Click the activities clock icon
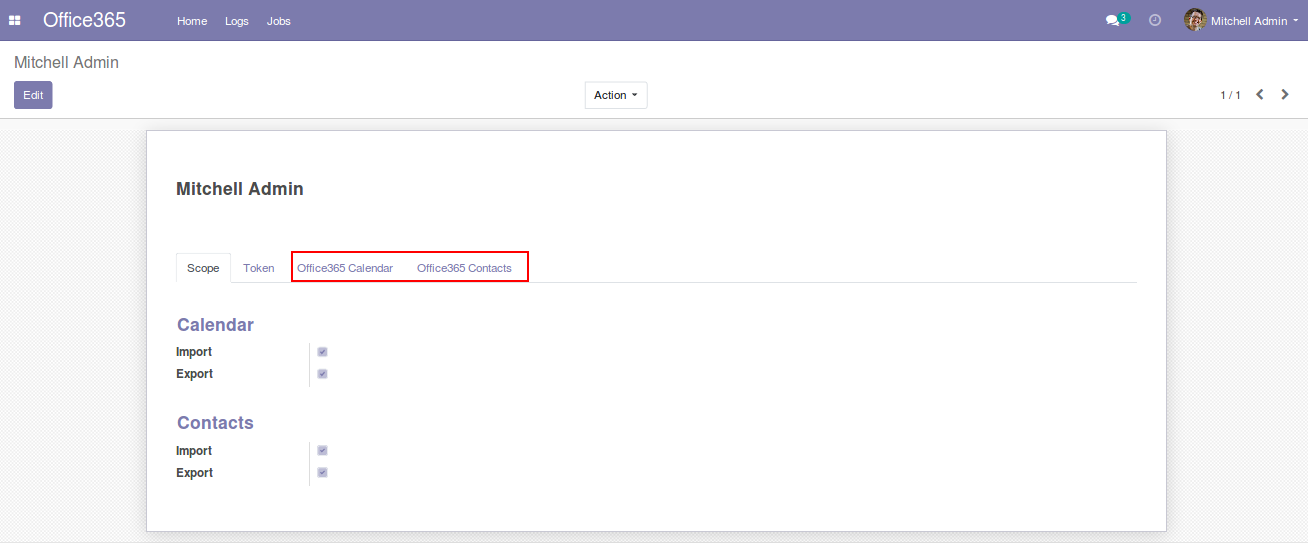The height and width of the screenshot is (543, 1308). (1155, 20)
